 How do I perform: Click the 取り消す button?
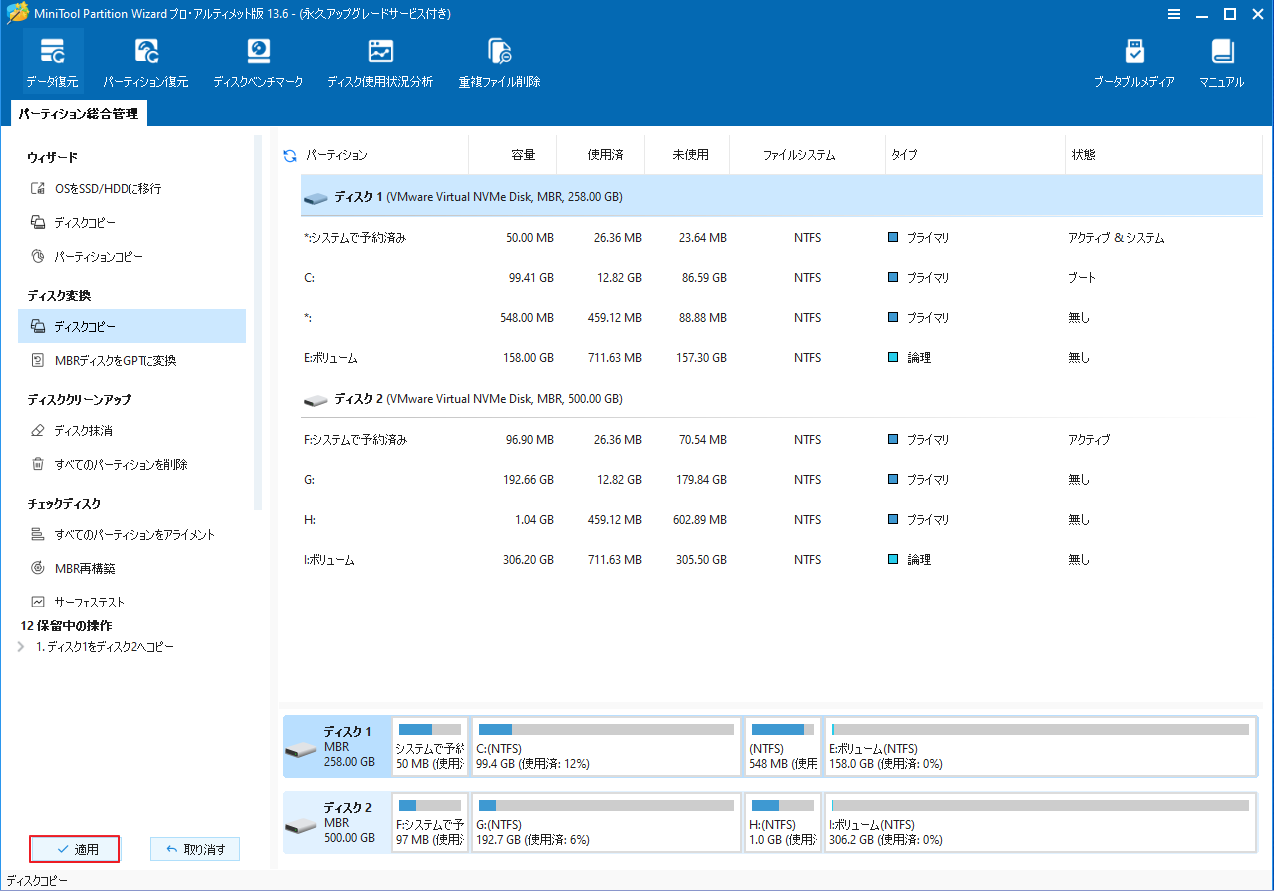[195, 849]
